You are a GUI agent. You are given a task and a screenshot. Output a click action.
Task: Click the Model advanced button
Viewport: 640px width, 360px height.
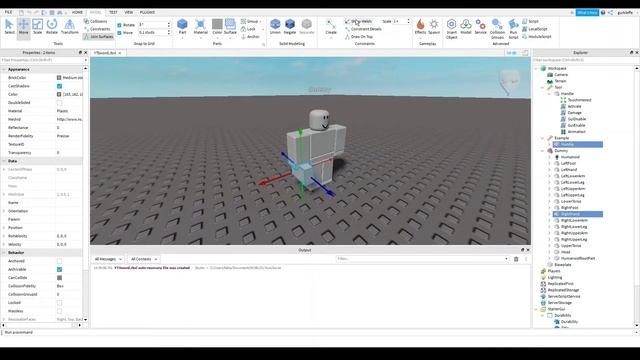click(466, 27)
